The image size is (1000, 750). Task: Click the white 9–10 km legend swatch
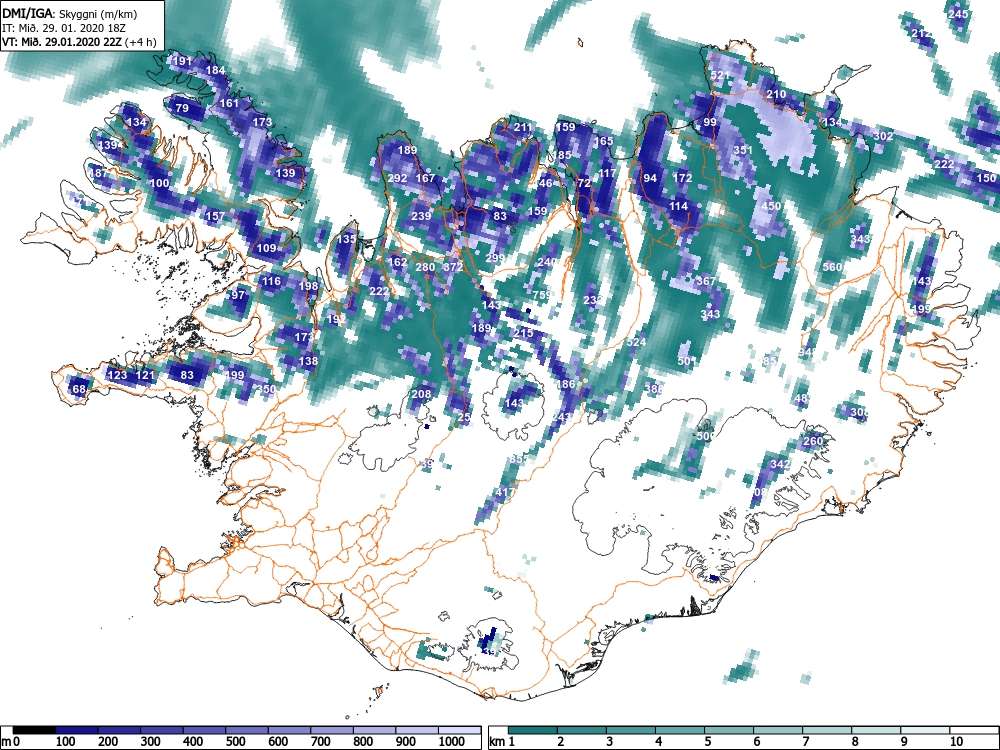tap(925, 730)
